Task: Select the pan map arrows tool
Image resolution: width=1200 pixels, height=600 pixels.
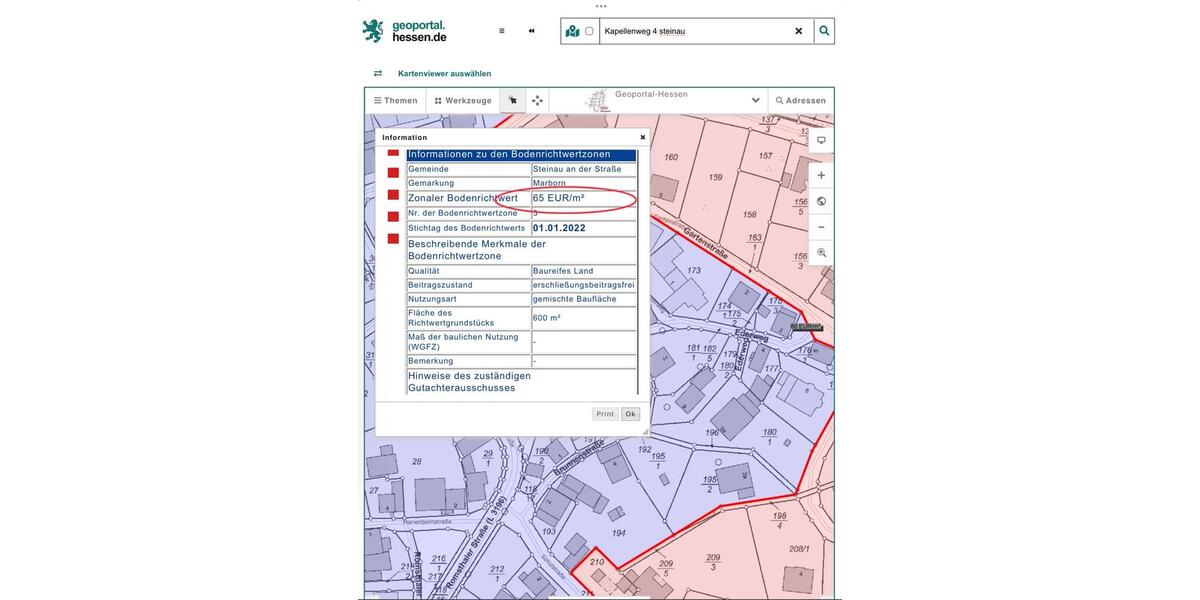Action: [537, 100]
